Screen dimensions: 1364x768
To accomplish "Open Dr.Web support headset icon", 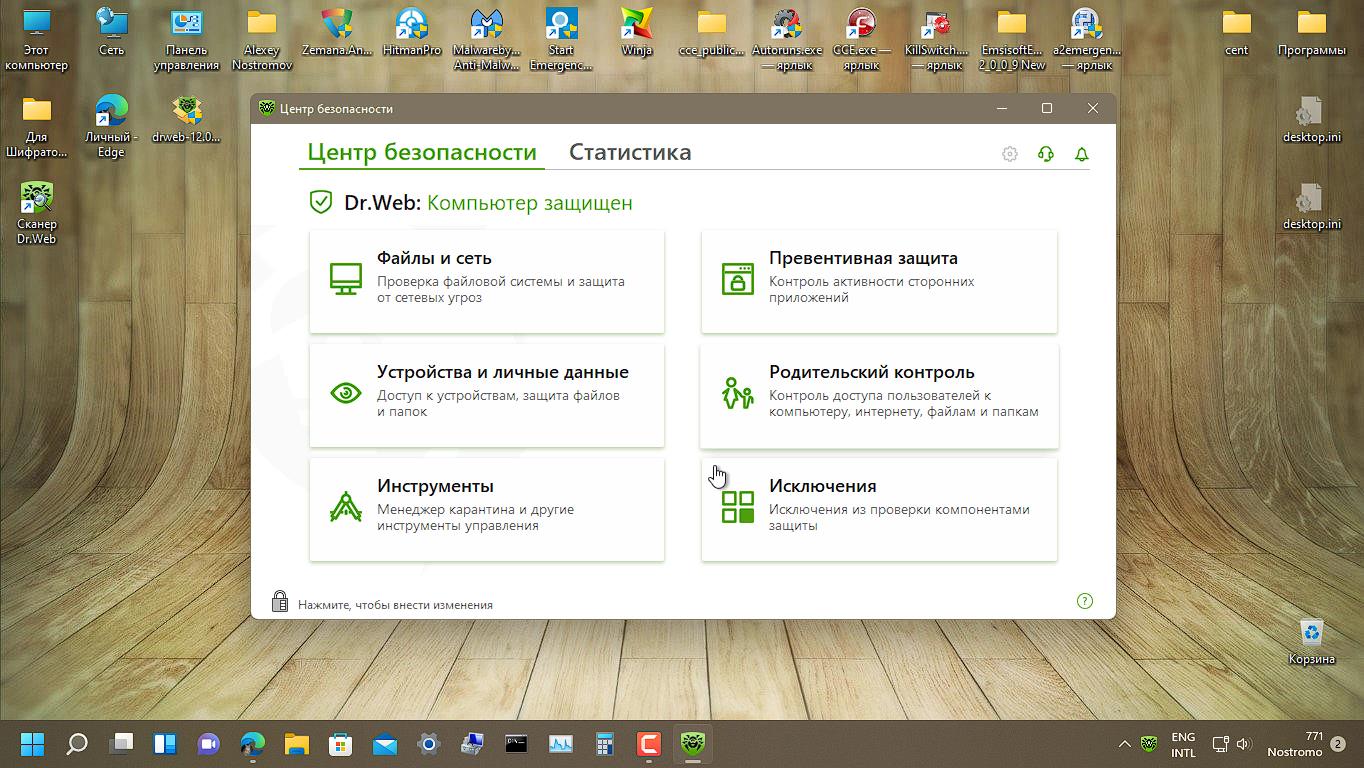I will 1046,154.
